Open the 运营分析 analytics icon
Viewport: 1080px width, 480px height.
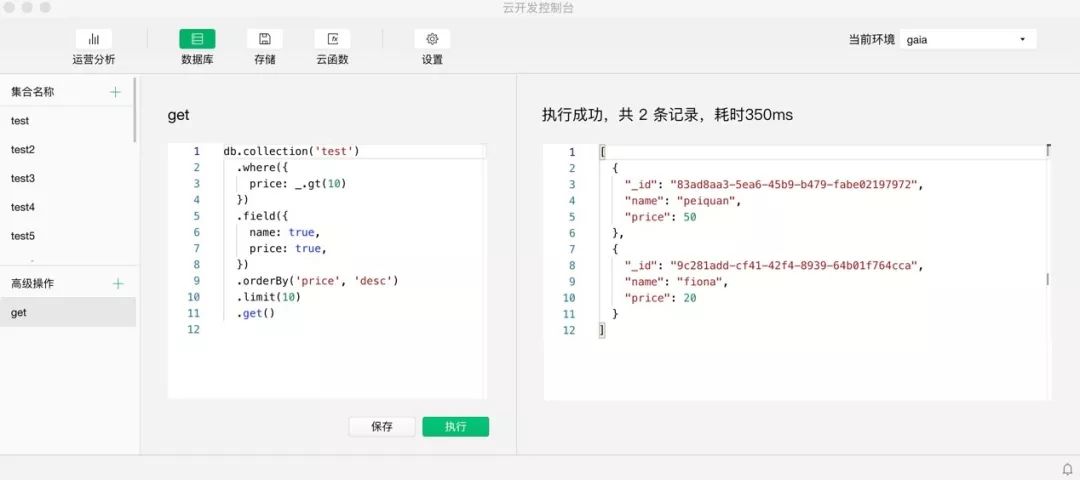(94, 39)
